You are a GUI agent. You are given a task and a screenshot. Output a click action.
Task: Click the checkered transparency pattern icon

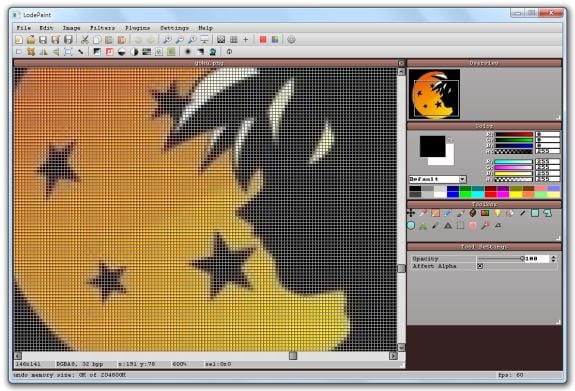[221, 40]
